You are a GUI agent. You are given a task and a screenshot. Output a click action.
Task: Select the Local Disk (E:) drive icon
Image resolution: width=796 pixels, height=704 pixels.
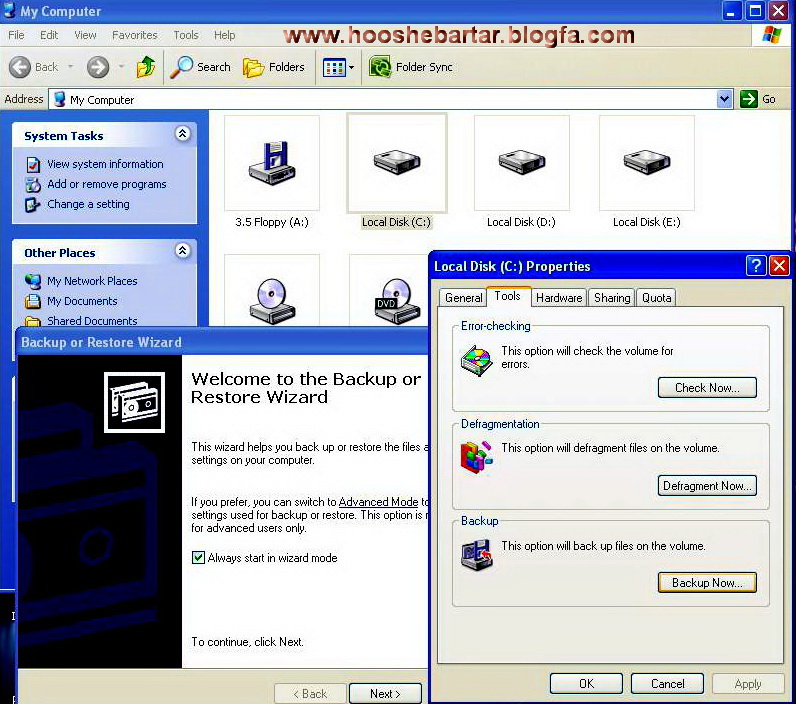point(646,164)
